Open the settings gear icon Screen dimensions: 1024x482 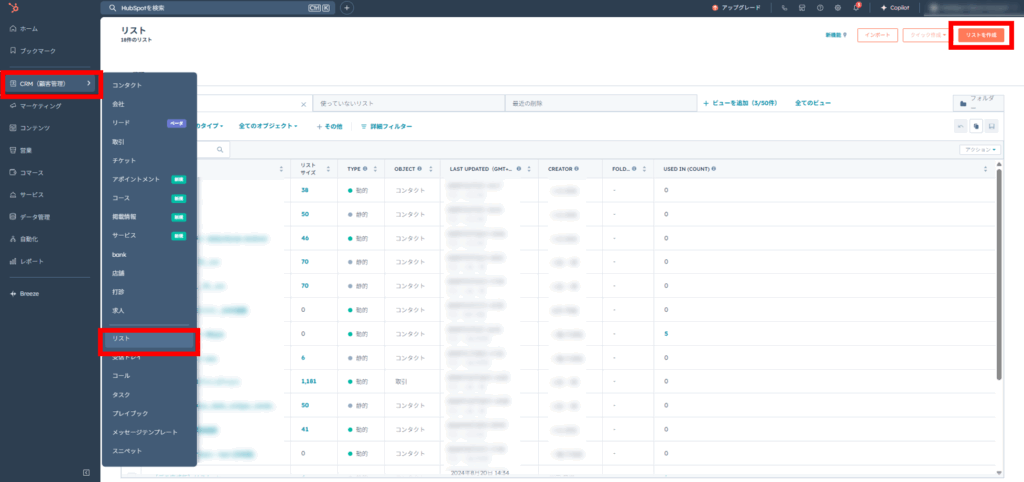[838, 8]
